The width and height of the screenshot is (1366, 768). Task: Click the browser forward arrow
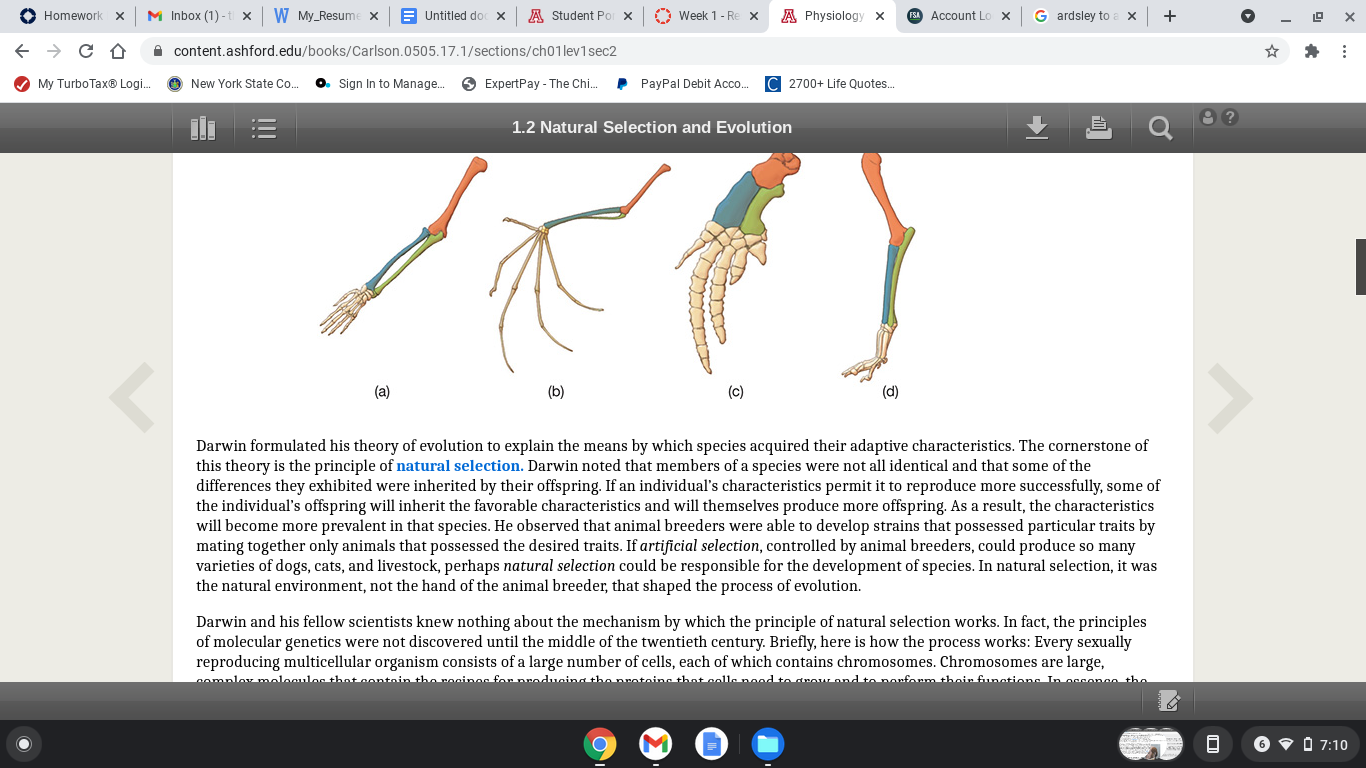pyautogui.click(x=54, y=51)
